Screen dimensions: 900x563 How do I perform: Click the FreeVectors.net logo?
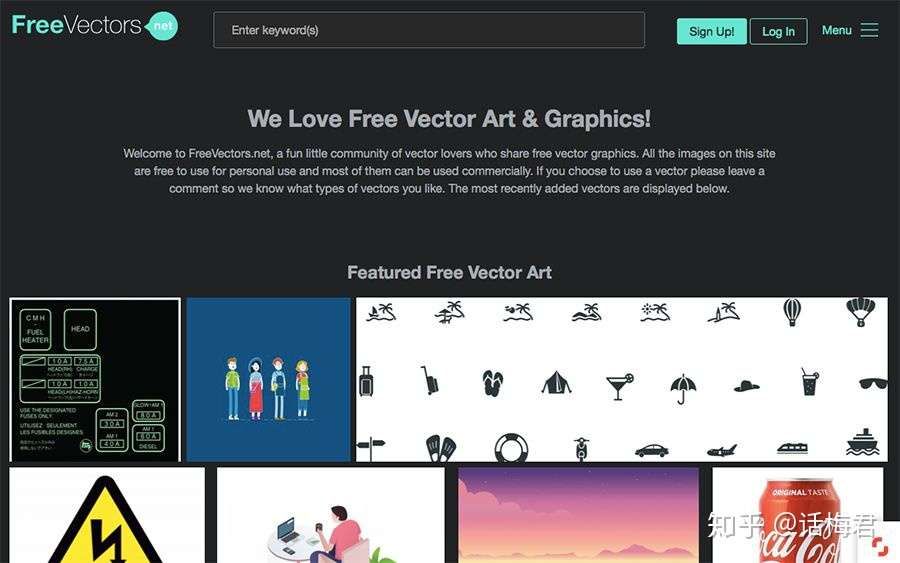95,26
